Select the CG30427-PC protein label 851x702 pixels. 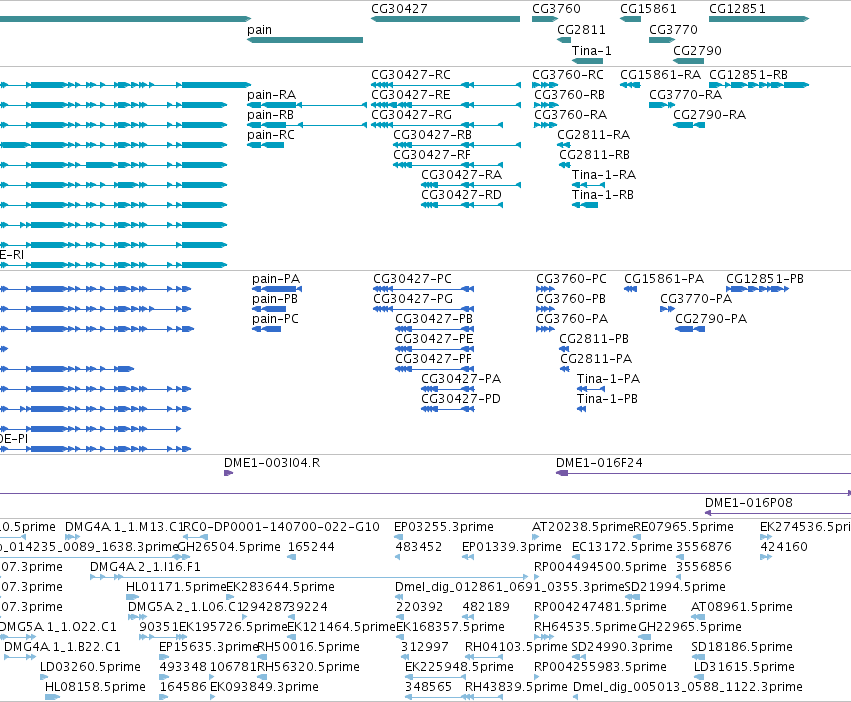pyautogui.click(x=412, y=279)
